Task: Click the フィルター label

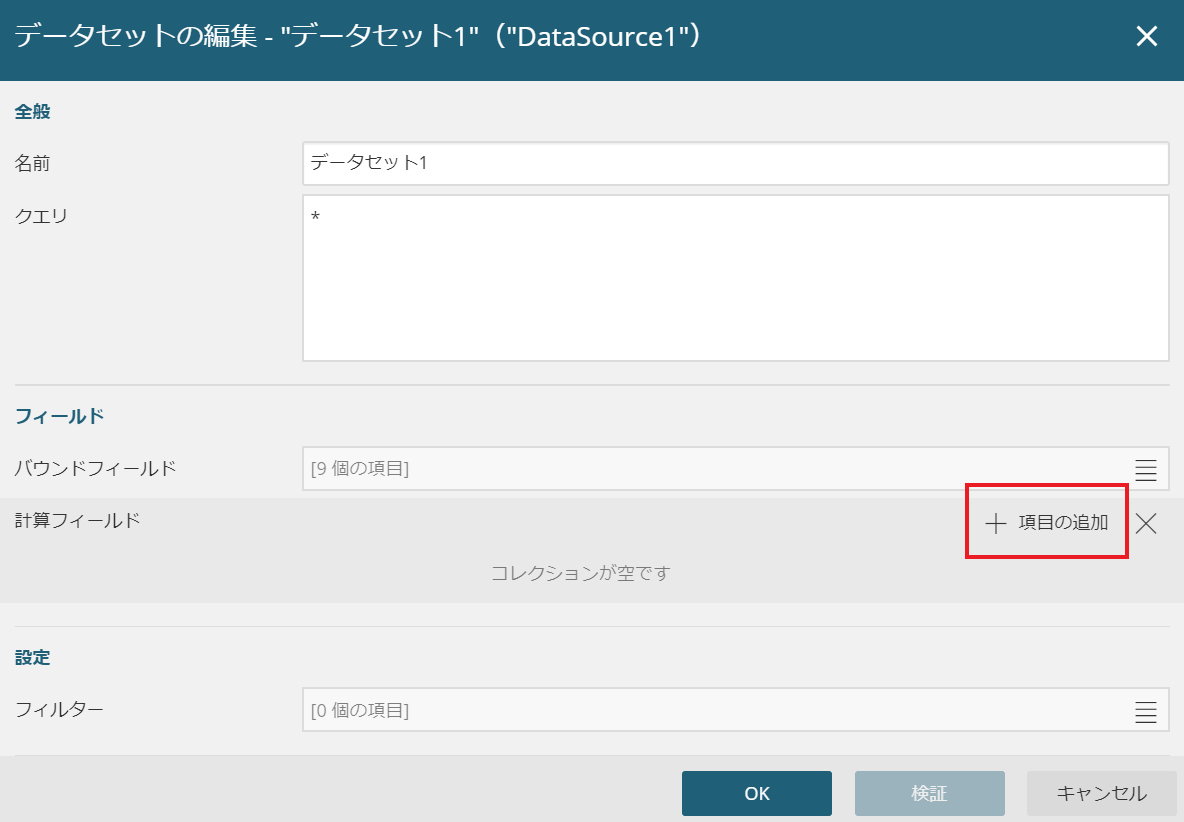Action: point(60,710)
